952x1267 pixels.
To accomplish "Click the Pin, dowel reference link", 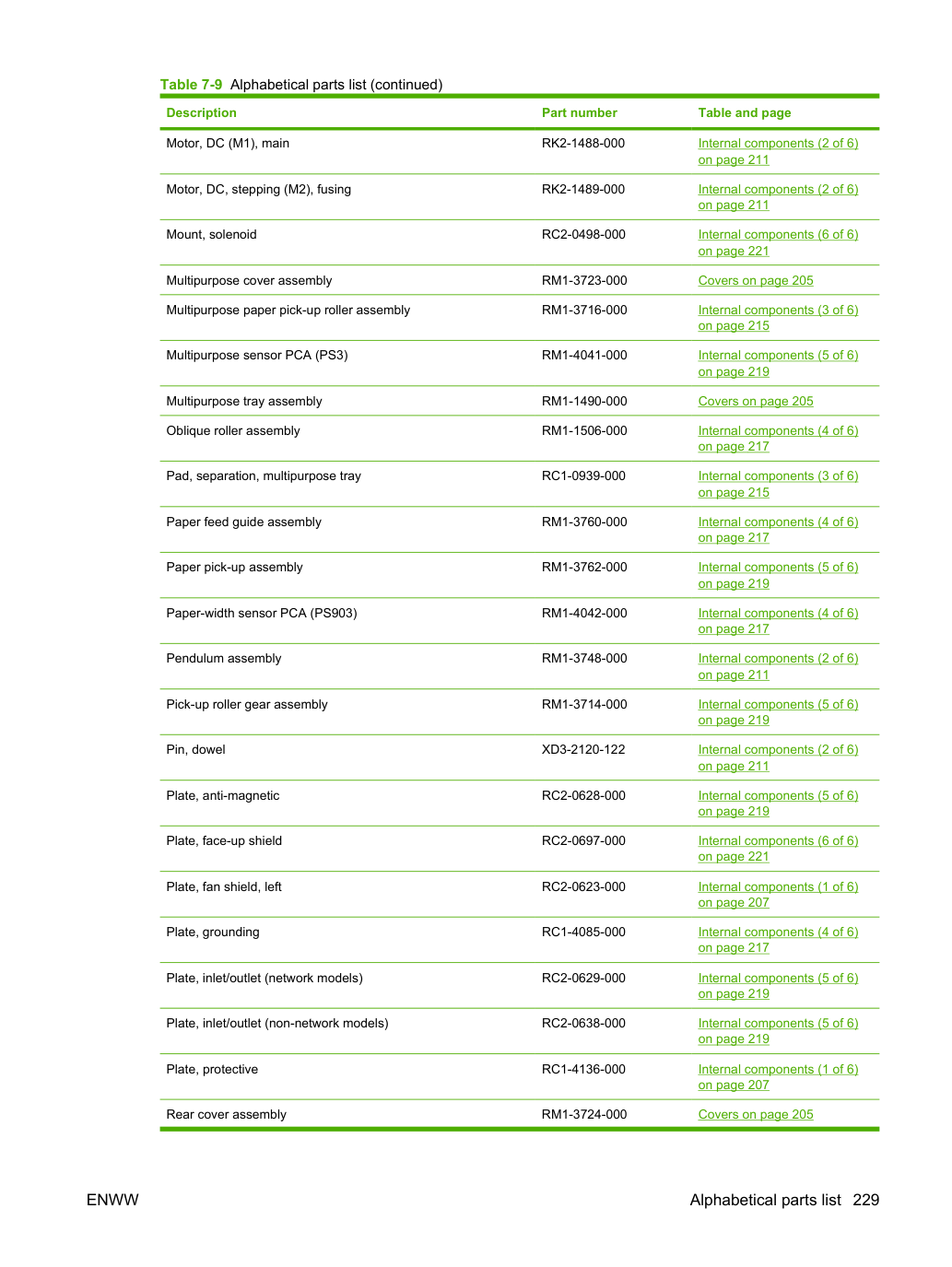I will coord(778,757).
